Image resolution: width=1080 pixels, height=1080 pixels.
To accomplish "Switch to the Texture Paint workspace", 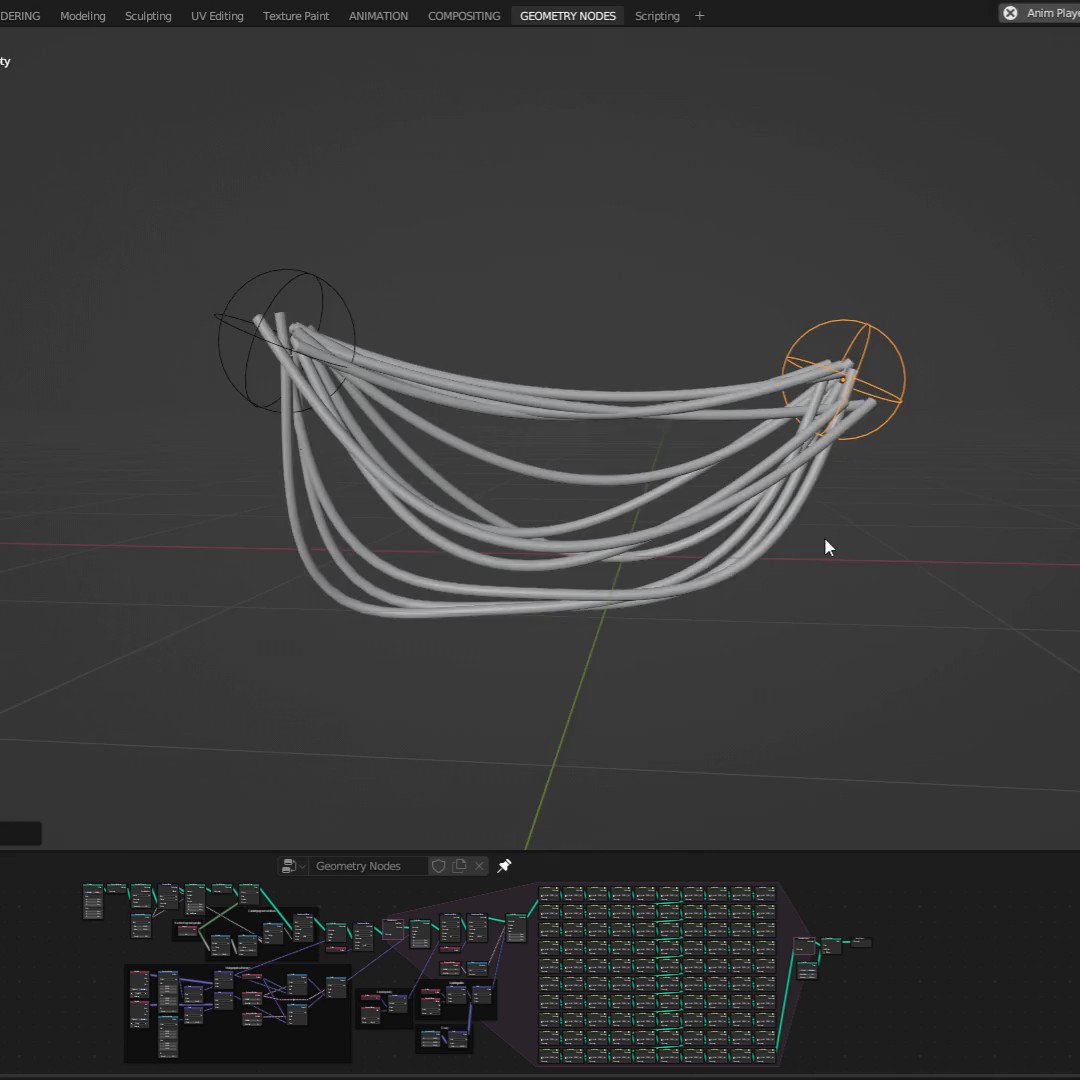I will click(296, 15).
